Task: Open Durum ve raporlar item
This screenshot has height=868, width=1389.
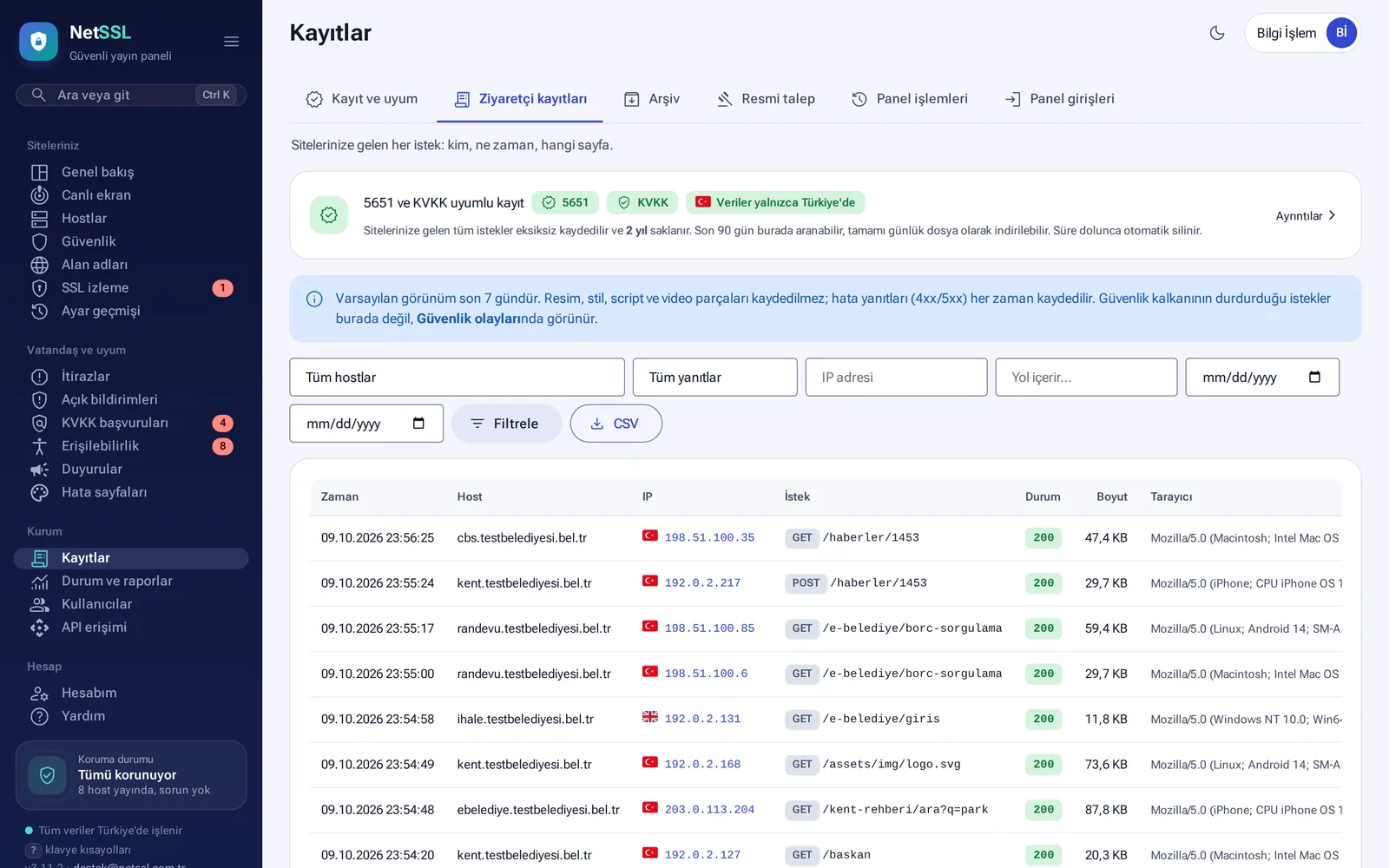Action: [131, 581]
